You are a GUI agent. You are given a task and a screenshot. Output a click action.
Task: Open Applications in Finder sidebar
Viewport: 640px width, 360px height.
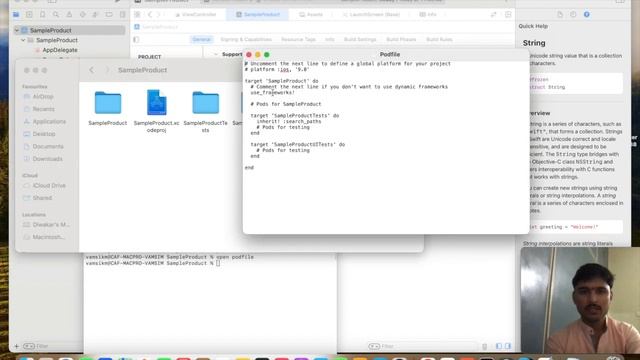point(49,122)
